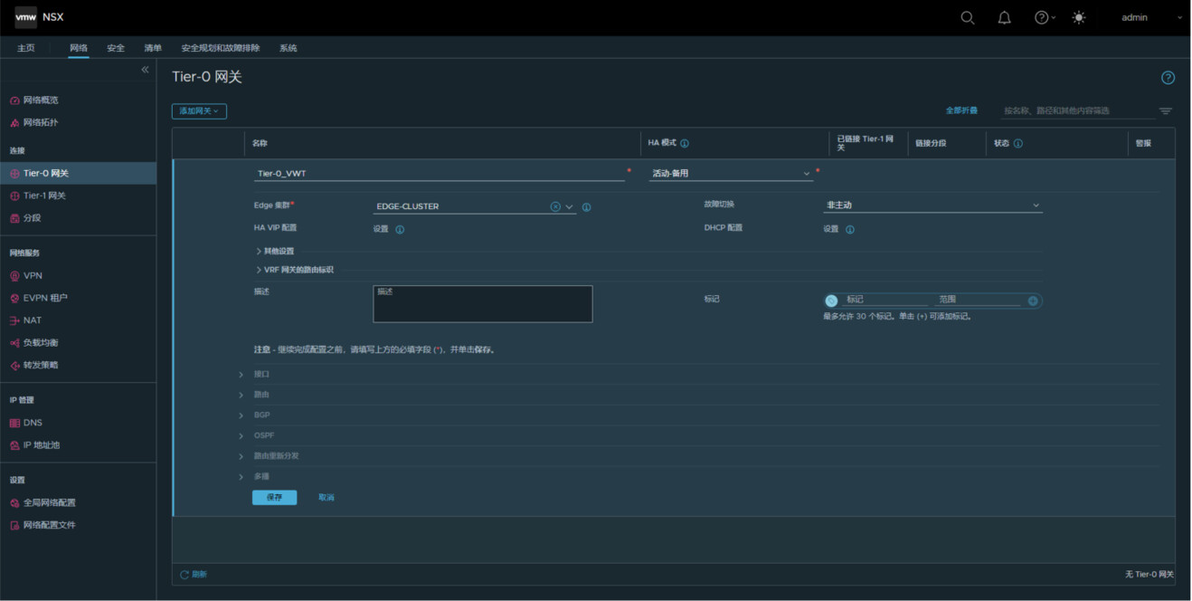Expand the 其他设置 section
Image resolution: width=1192 pixels, height=601 pixels.
point(274,251)
